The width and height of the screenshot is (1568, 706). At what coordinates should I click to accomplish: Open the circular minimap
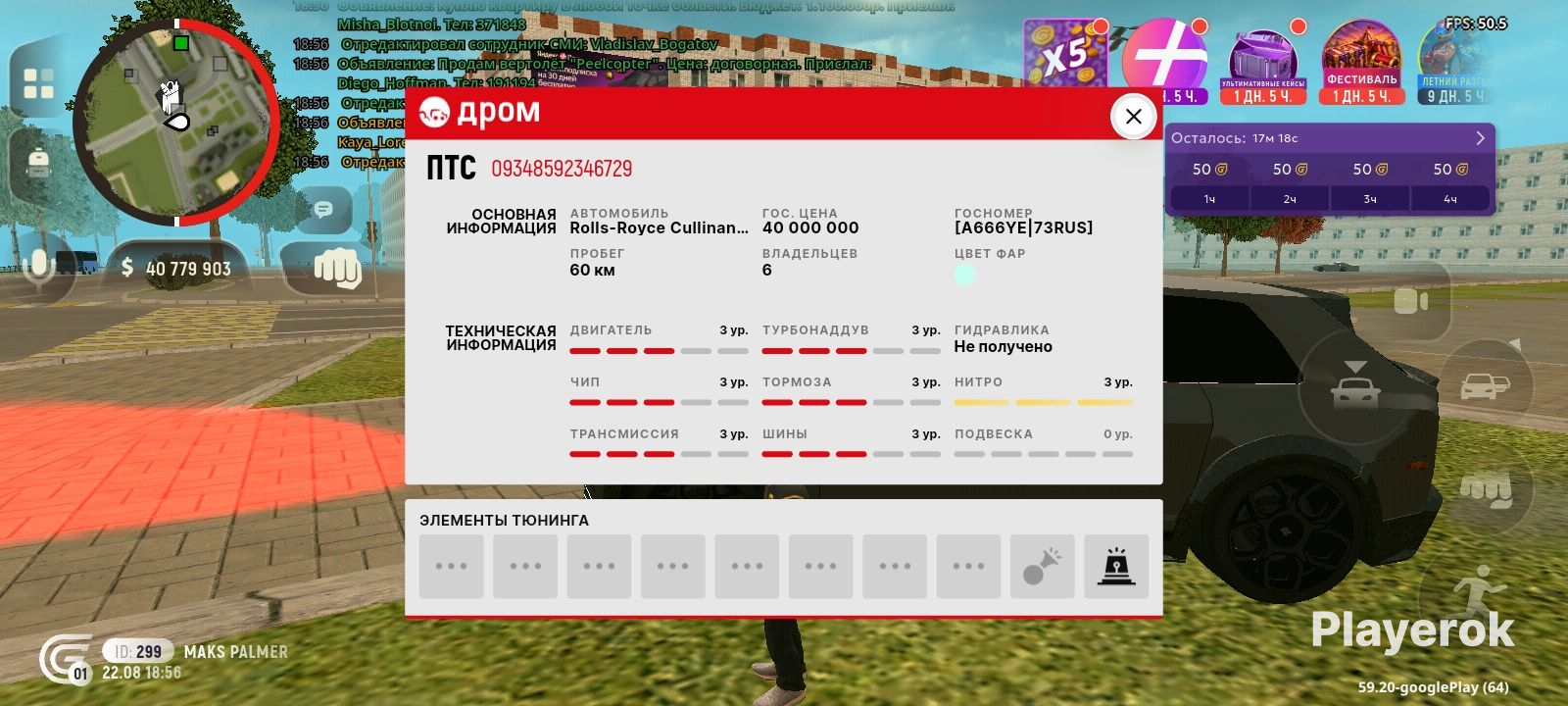pyautogui.click(x=176, y=122)
